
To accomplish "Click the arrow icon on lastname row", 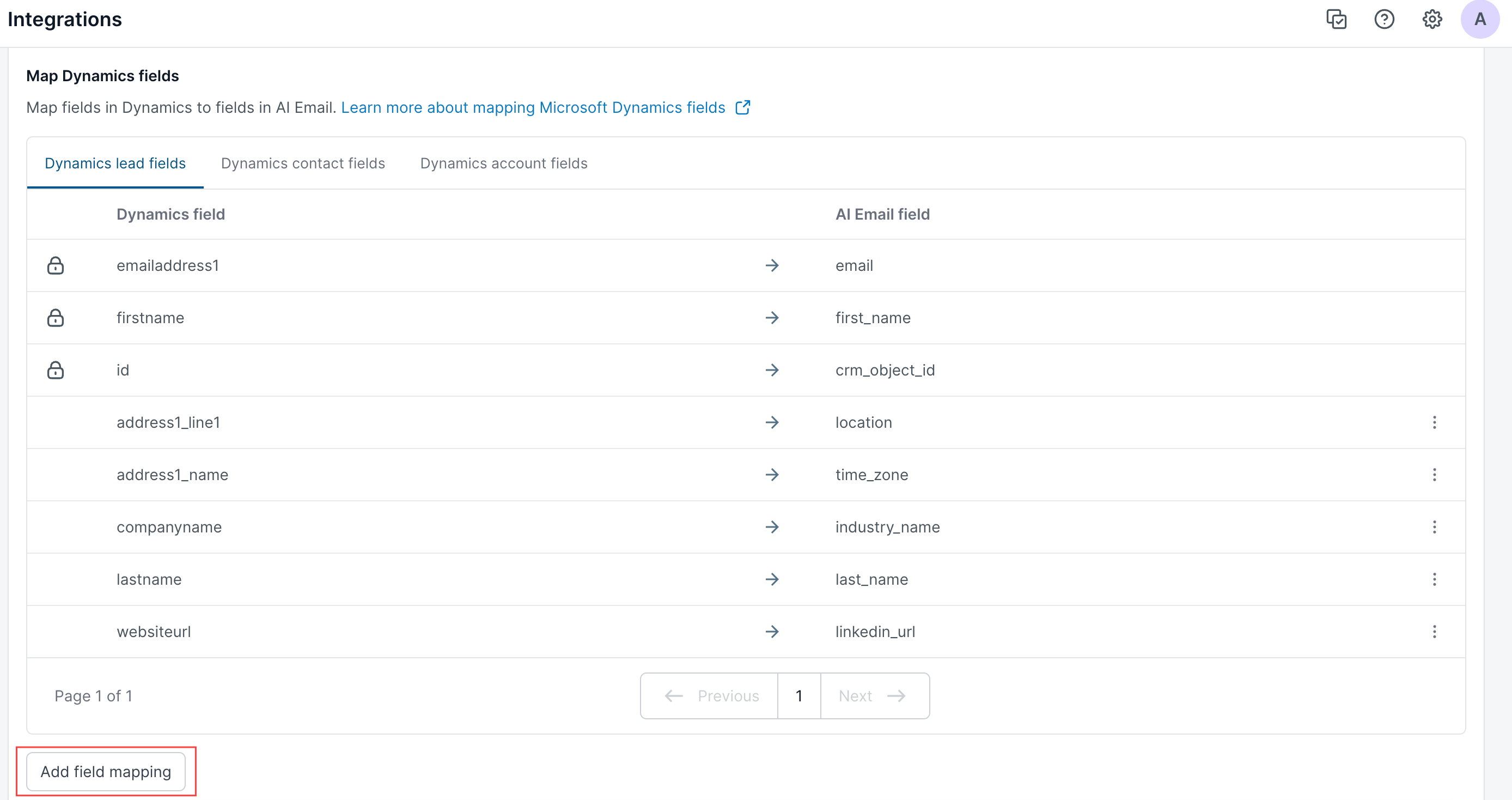I will pyautogui.click(x=772, y=579).
